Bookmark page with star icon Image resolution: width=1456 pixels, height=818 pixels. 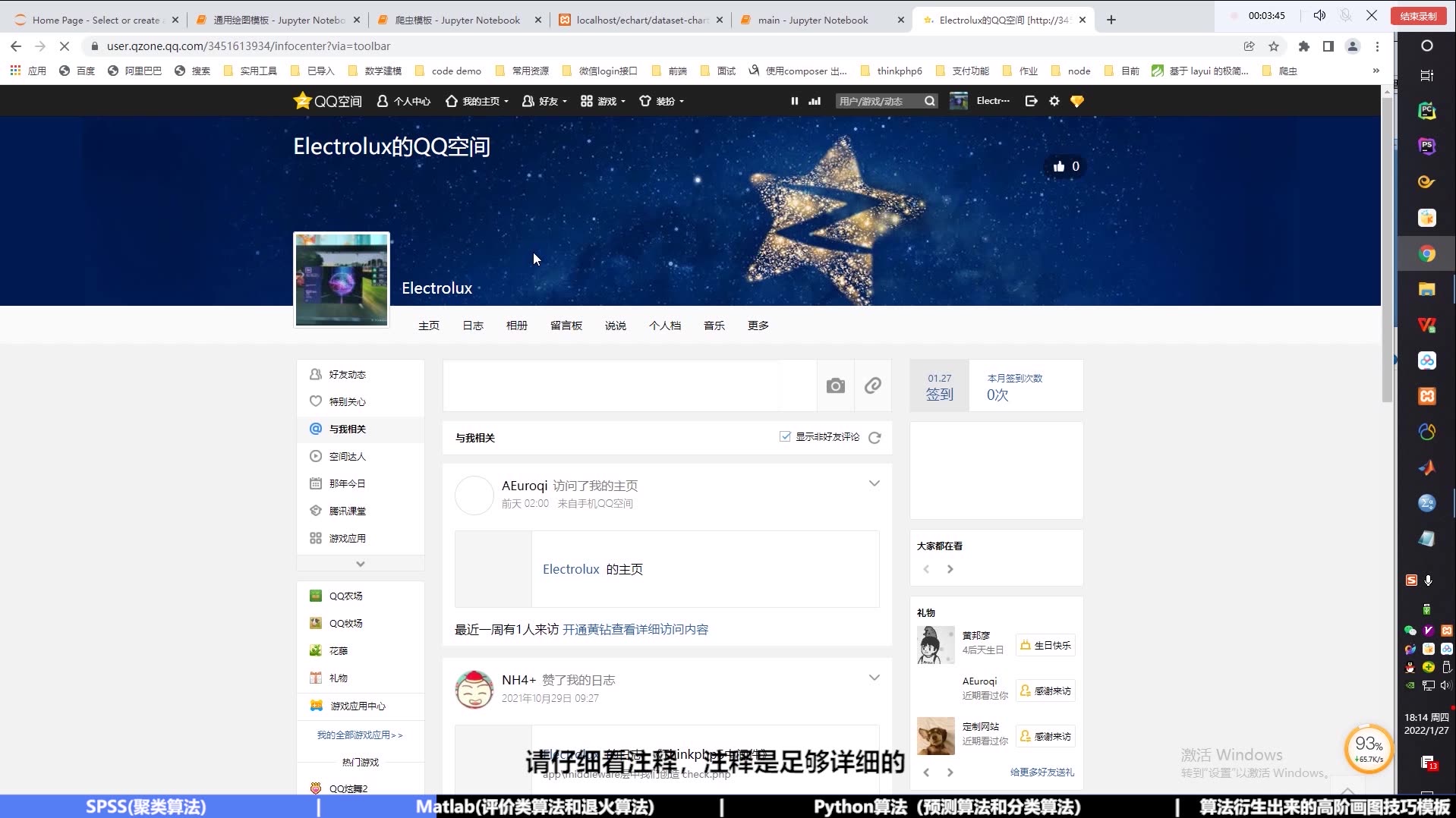(1274, 46)
